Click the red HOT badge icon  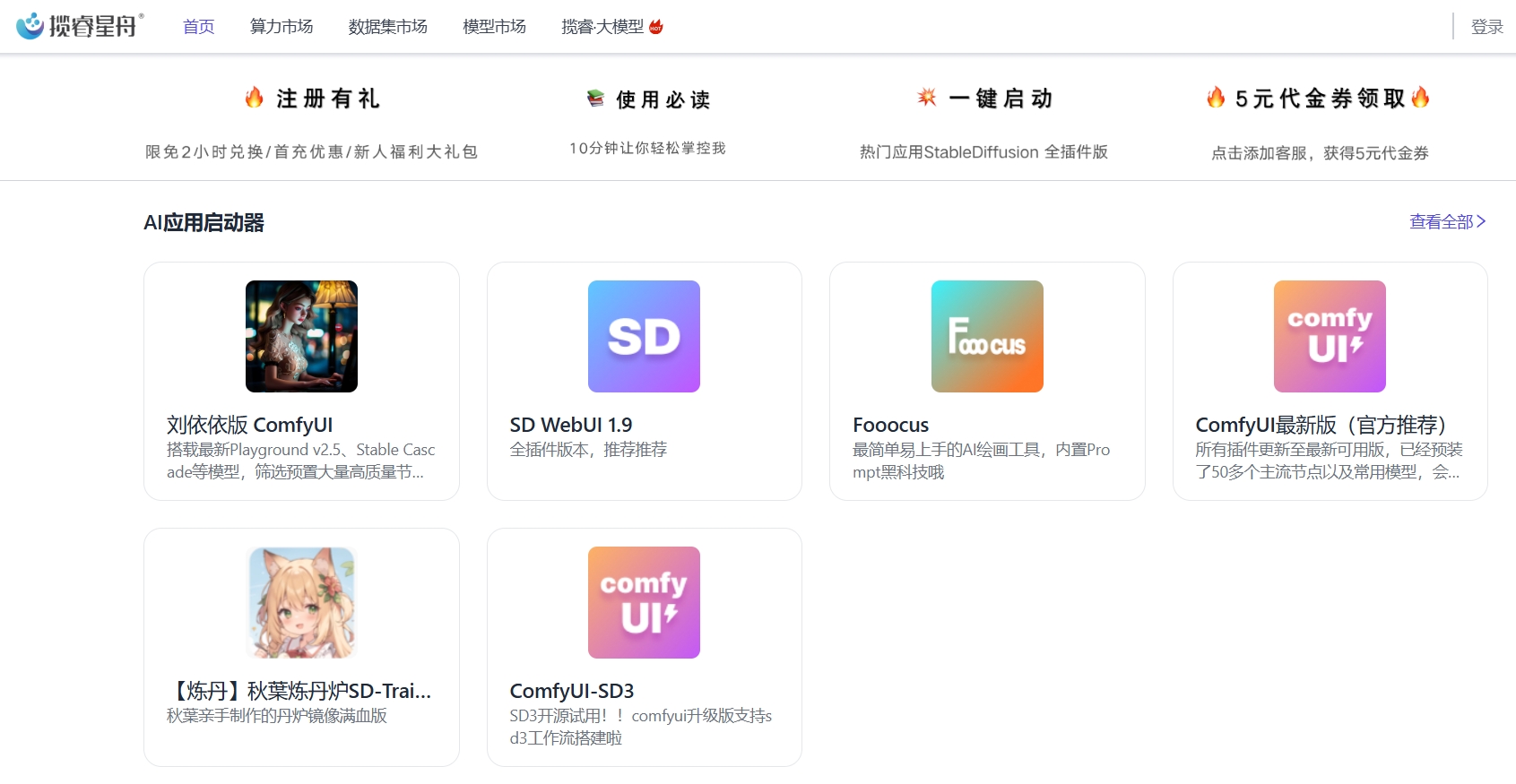[655, 27]
